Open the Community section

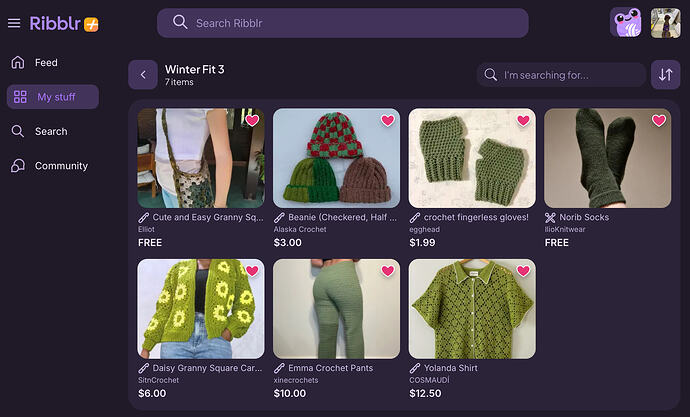pyautogui.click(x=60, y=165)
